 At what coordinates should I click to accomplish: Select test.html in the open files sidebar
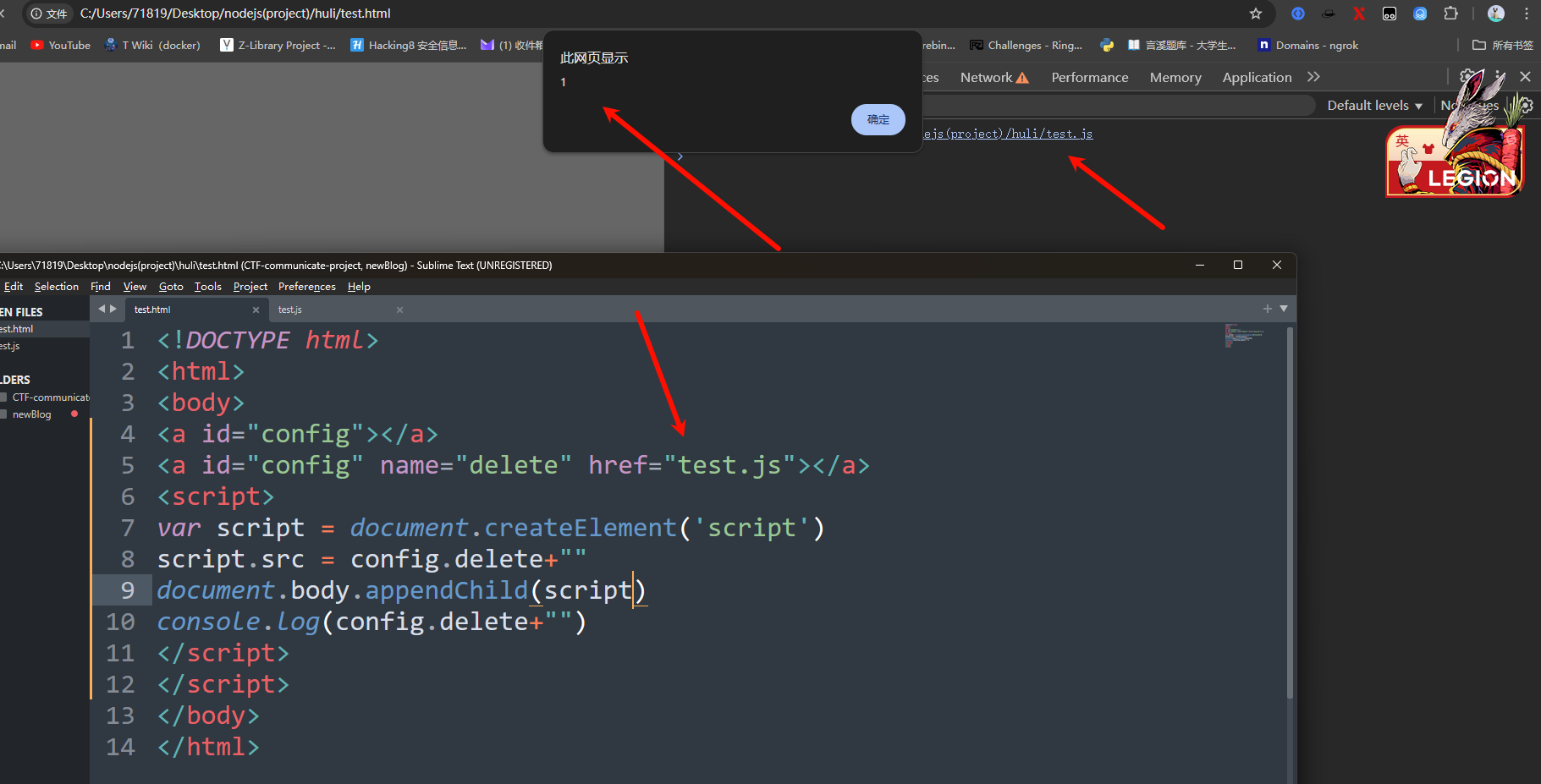click(x=44, y=329)
